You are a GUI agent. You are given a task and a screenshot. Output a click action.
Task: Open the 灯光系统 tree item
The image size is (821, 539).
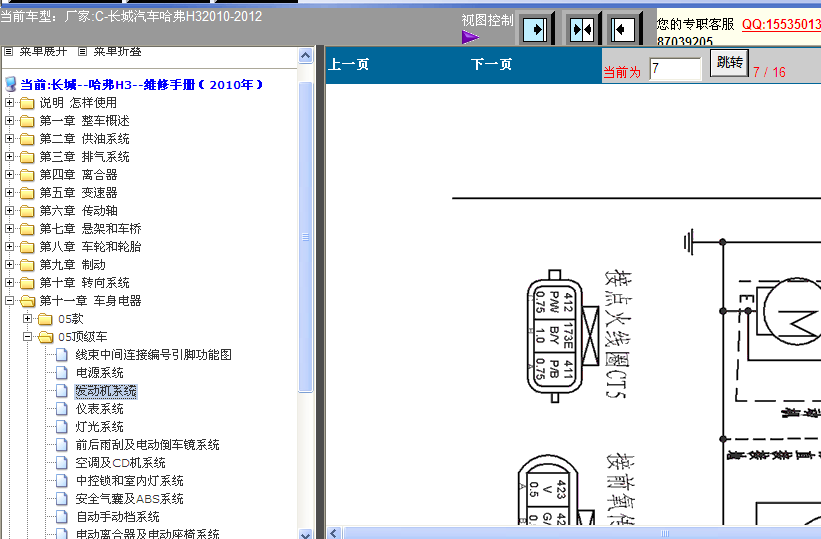pos(99,426)
